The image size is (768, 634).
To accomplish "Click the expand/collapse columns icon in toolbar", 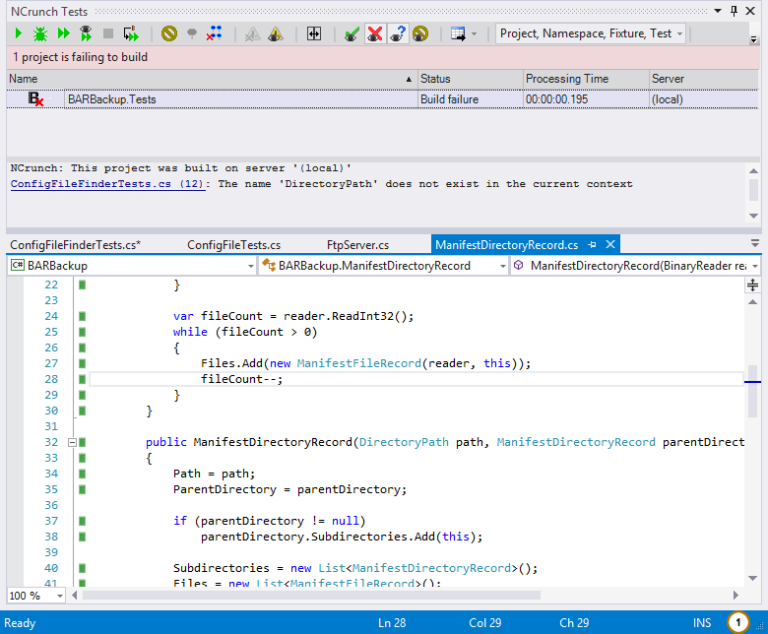I will [314, 34].
